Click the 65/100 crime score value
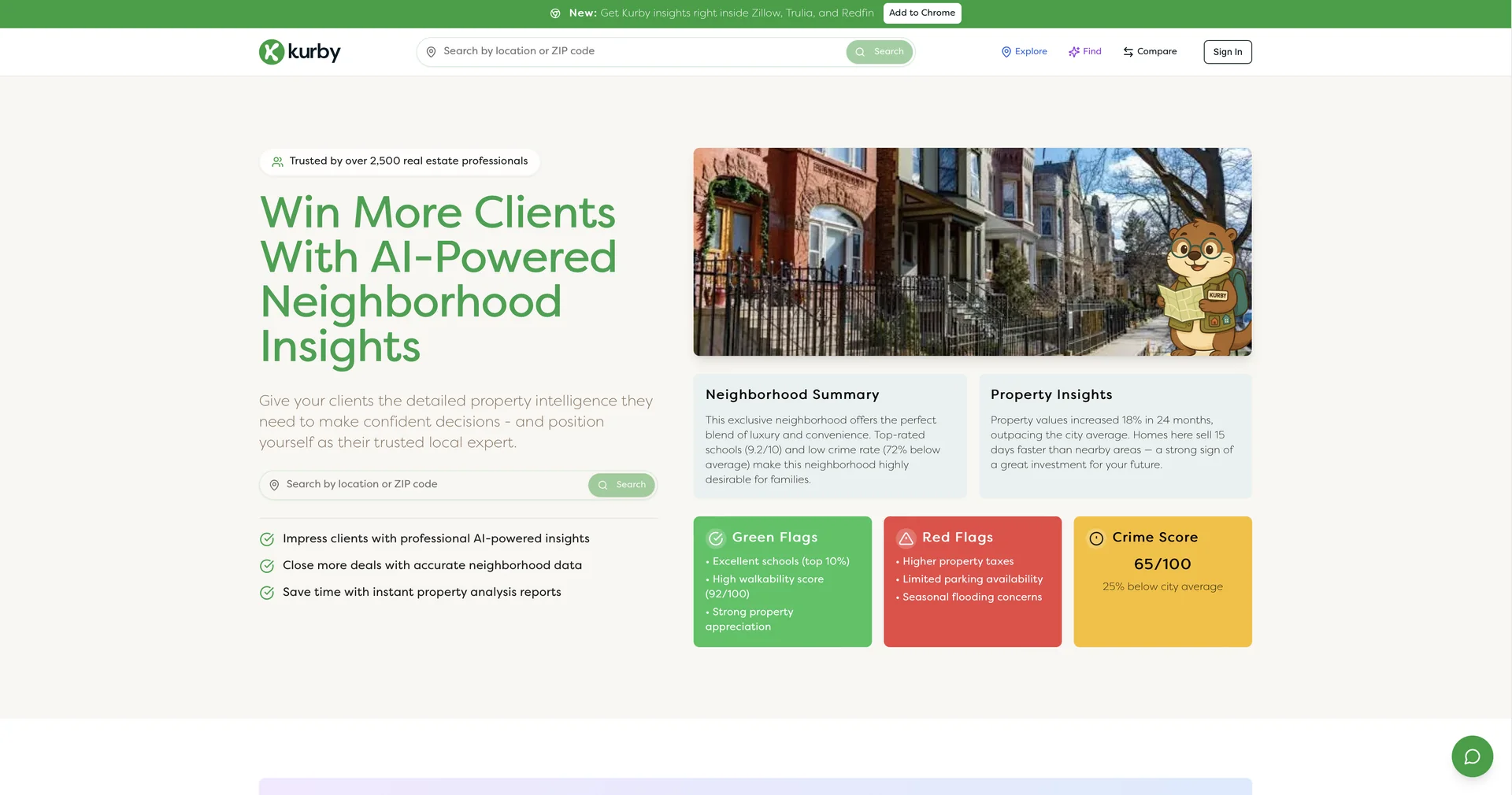 pyautogui.click(x=1162, y=564)
